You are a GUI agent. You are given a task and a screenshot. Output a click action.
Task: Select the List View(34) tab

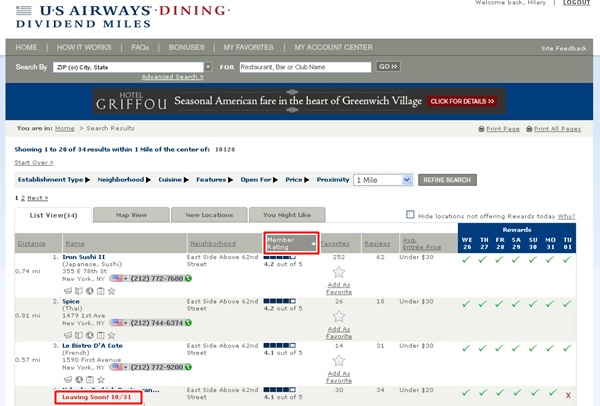point(53,215)
